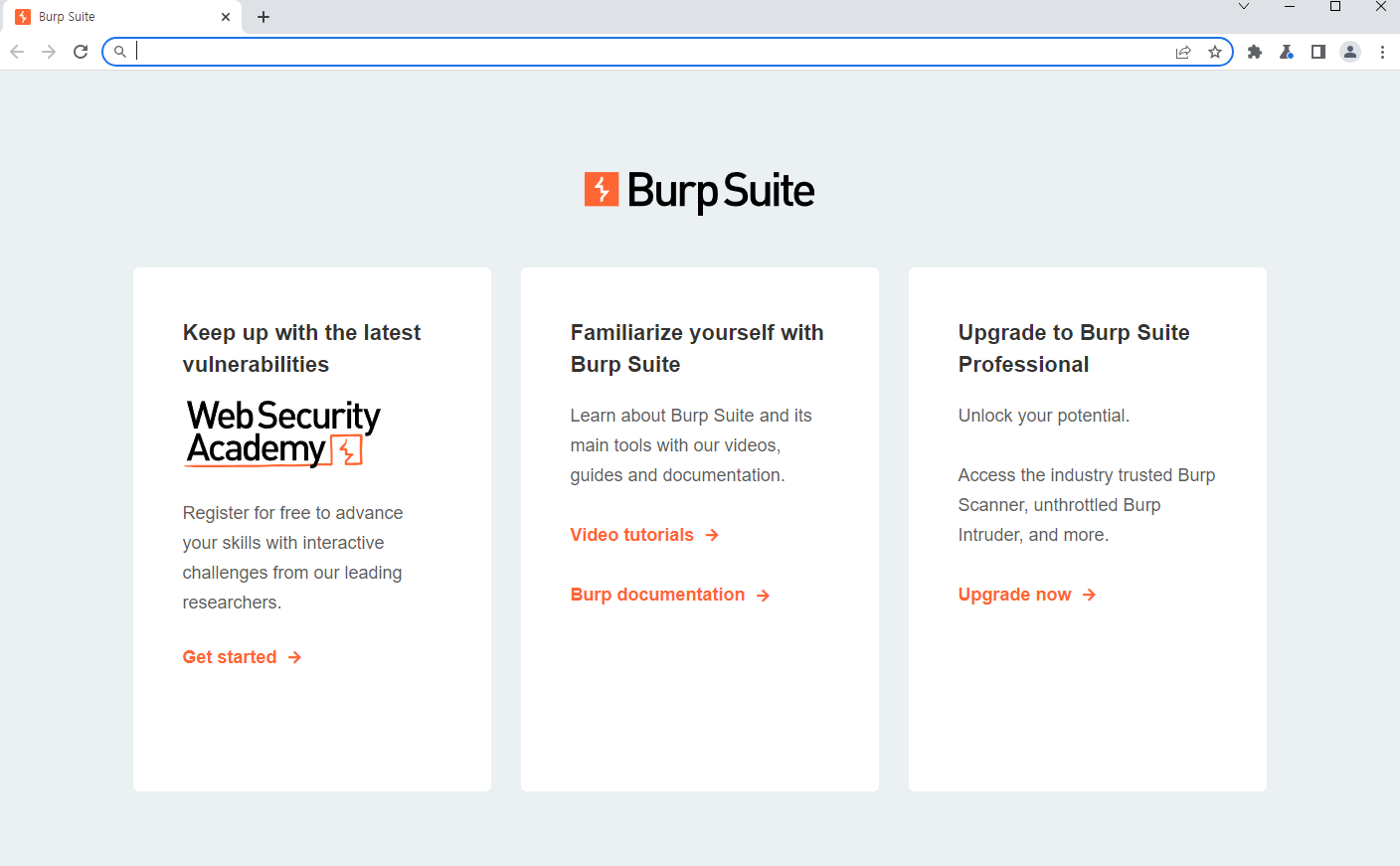Close the Burp Suite tab
Image resolution: width=1400 pixels, height=866 pixels.
tap(226, 17)
